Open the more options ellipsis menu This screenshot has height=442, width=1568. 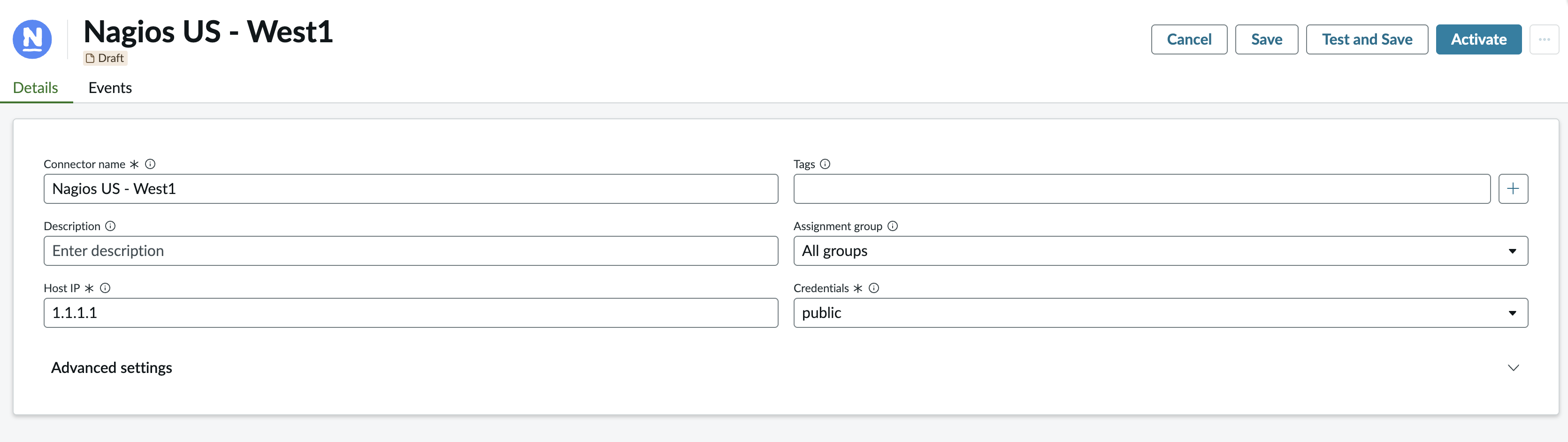click(x=1544, y=39)
